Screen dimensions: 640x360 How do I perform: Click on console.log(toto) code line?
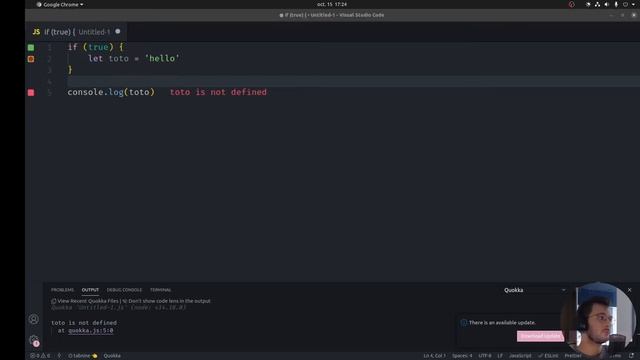point(111,92)
